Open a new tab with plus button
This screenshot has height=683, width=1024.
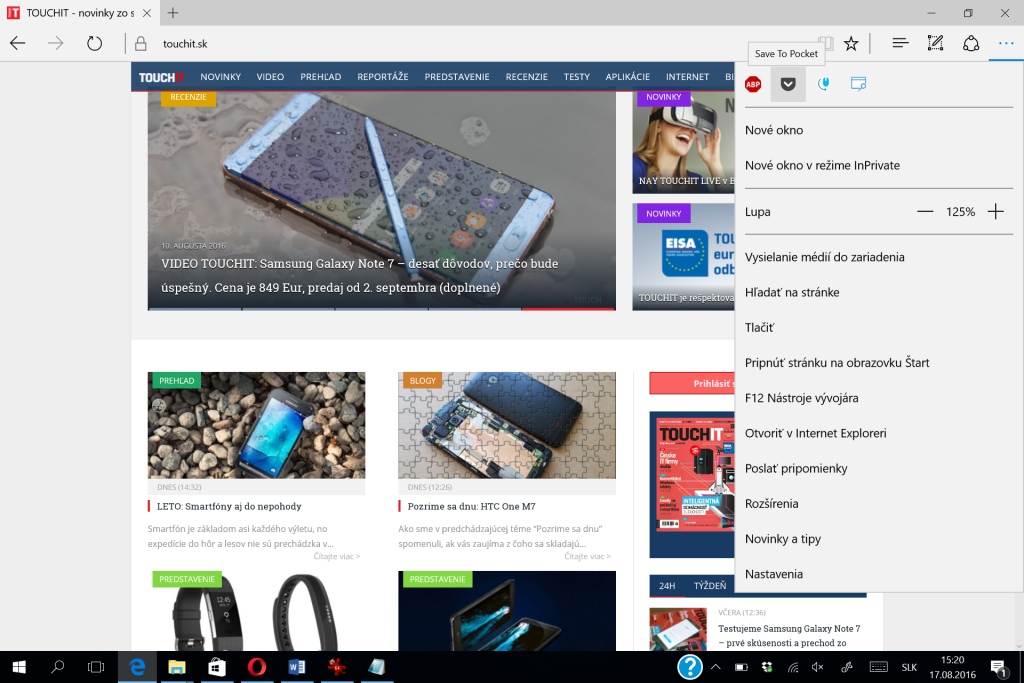tap(172, 12)
